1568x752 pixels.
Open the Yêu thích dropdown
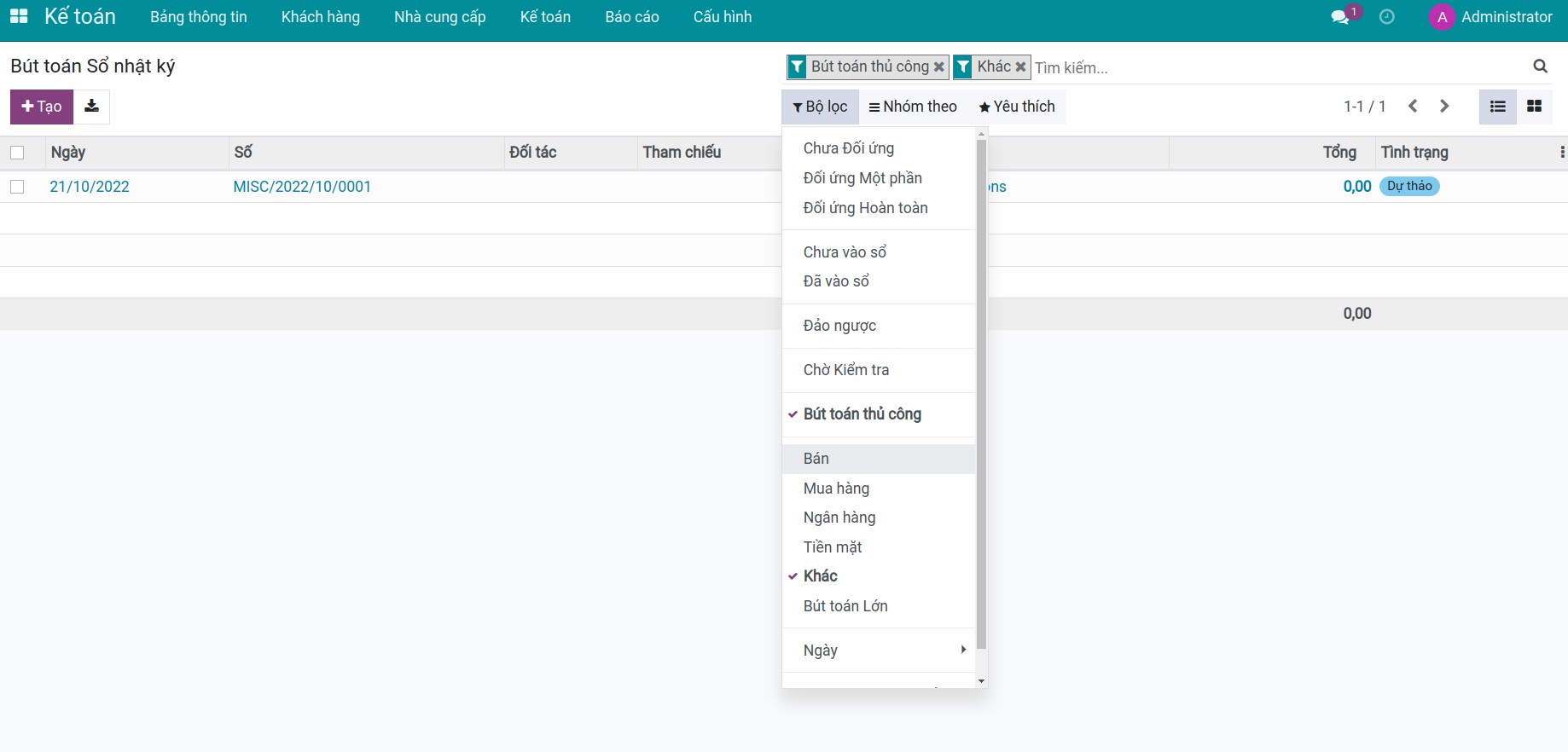[x=1017, y=107]
